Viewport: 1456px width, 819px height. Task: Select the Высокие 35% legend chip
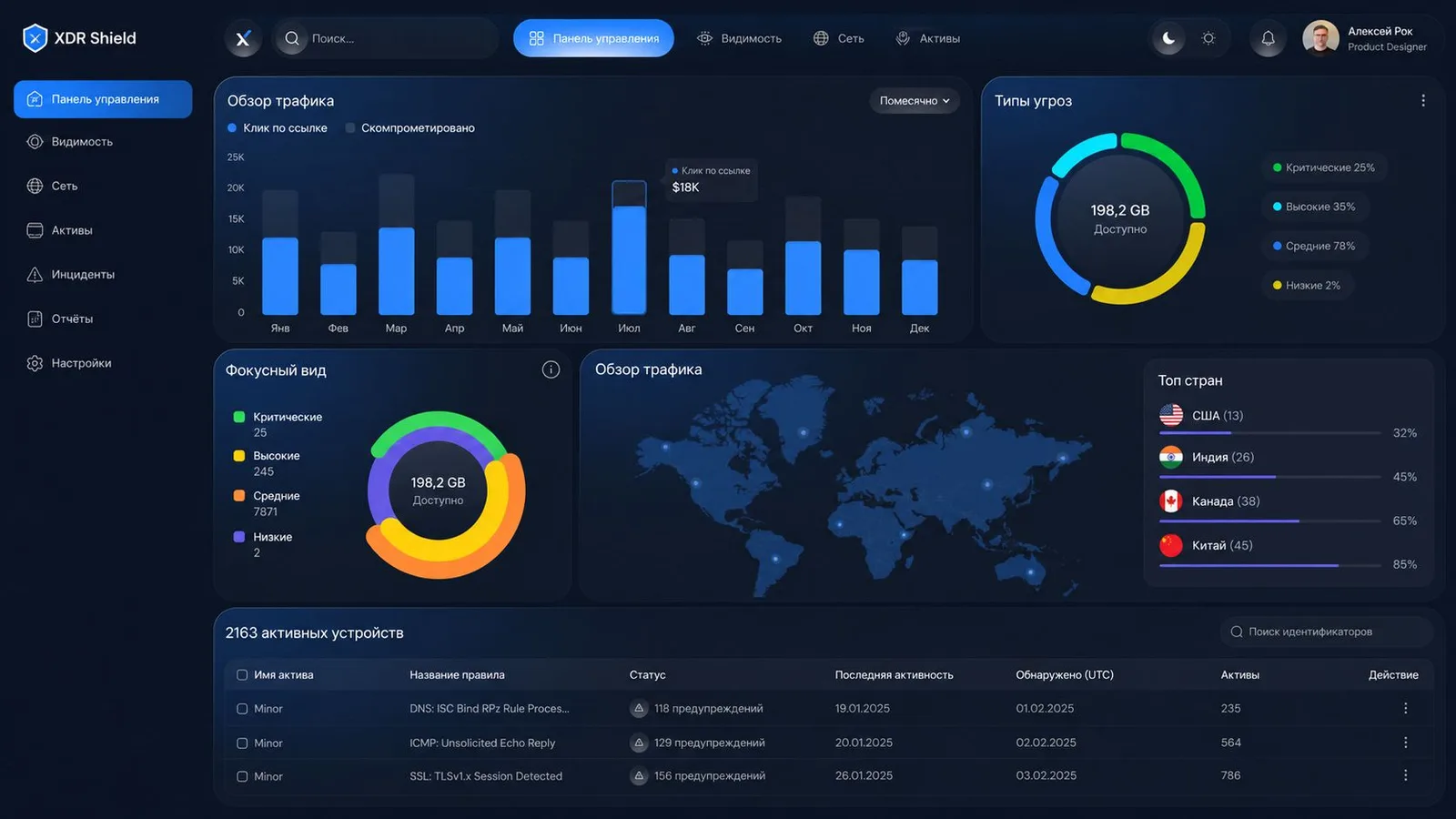1315,207
